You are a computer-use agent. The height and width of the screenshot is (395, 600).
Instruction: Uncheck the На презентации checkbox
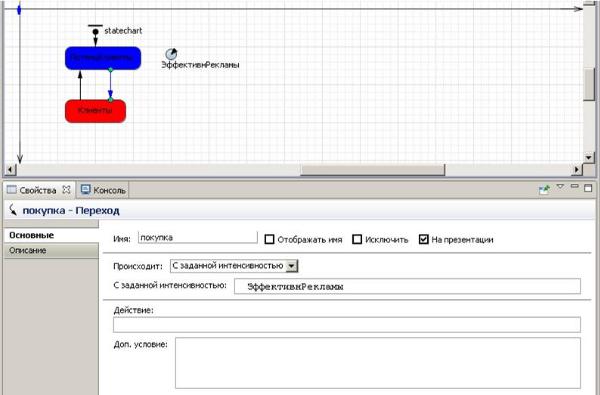tap(423, 240)
